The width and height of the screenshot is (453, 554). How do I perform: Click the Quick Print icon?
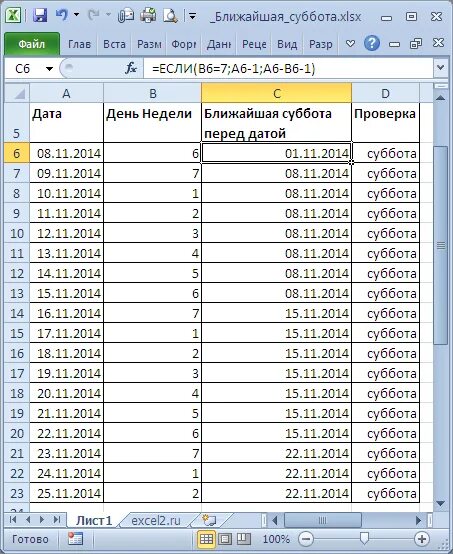148,16
